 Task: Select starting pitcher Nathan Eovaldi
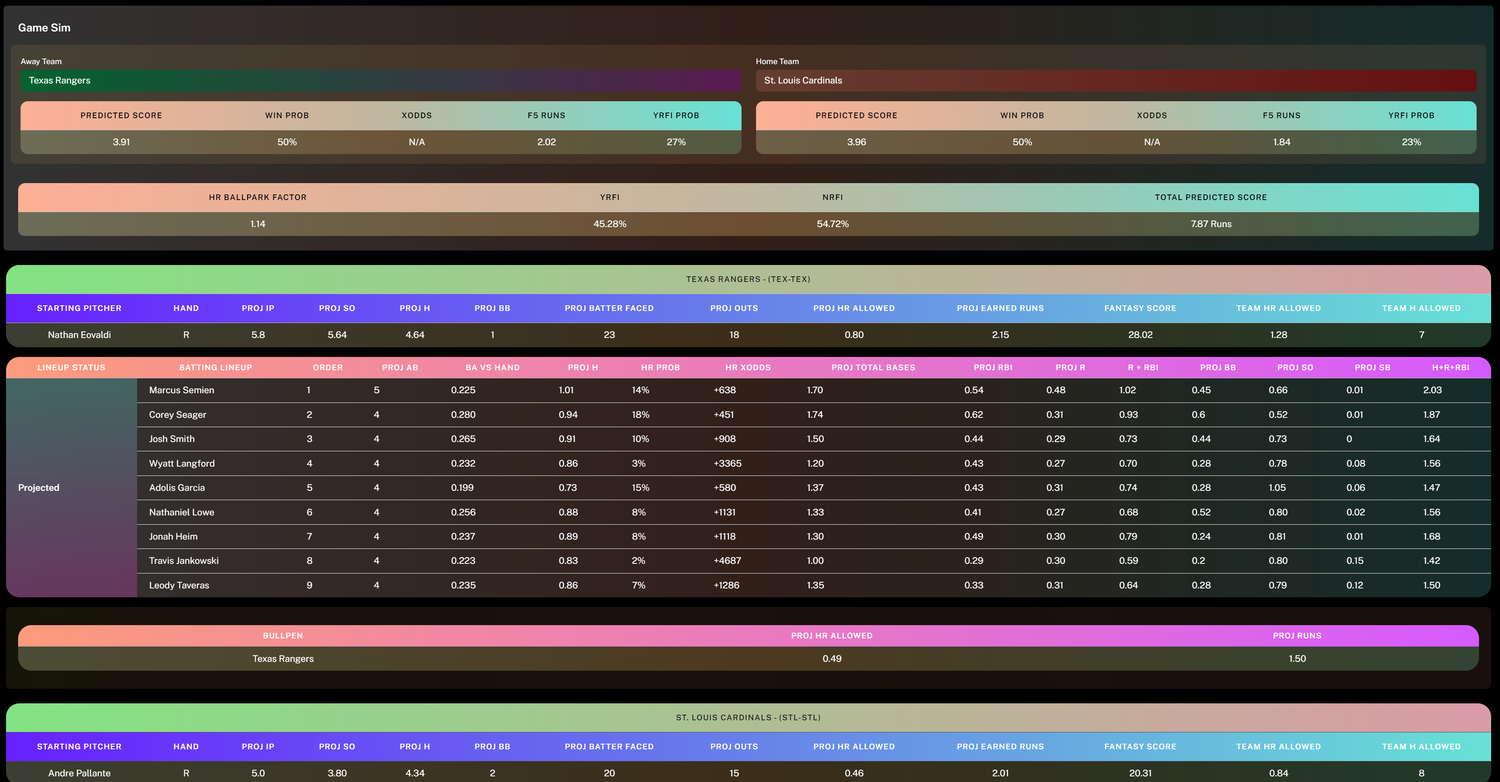tap(80, 335)
